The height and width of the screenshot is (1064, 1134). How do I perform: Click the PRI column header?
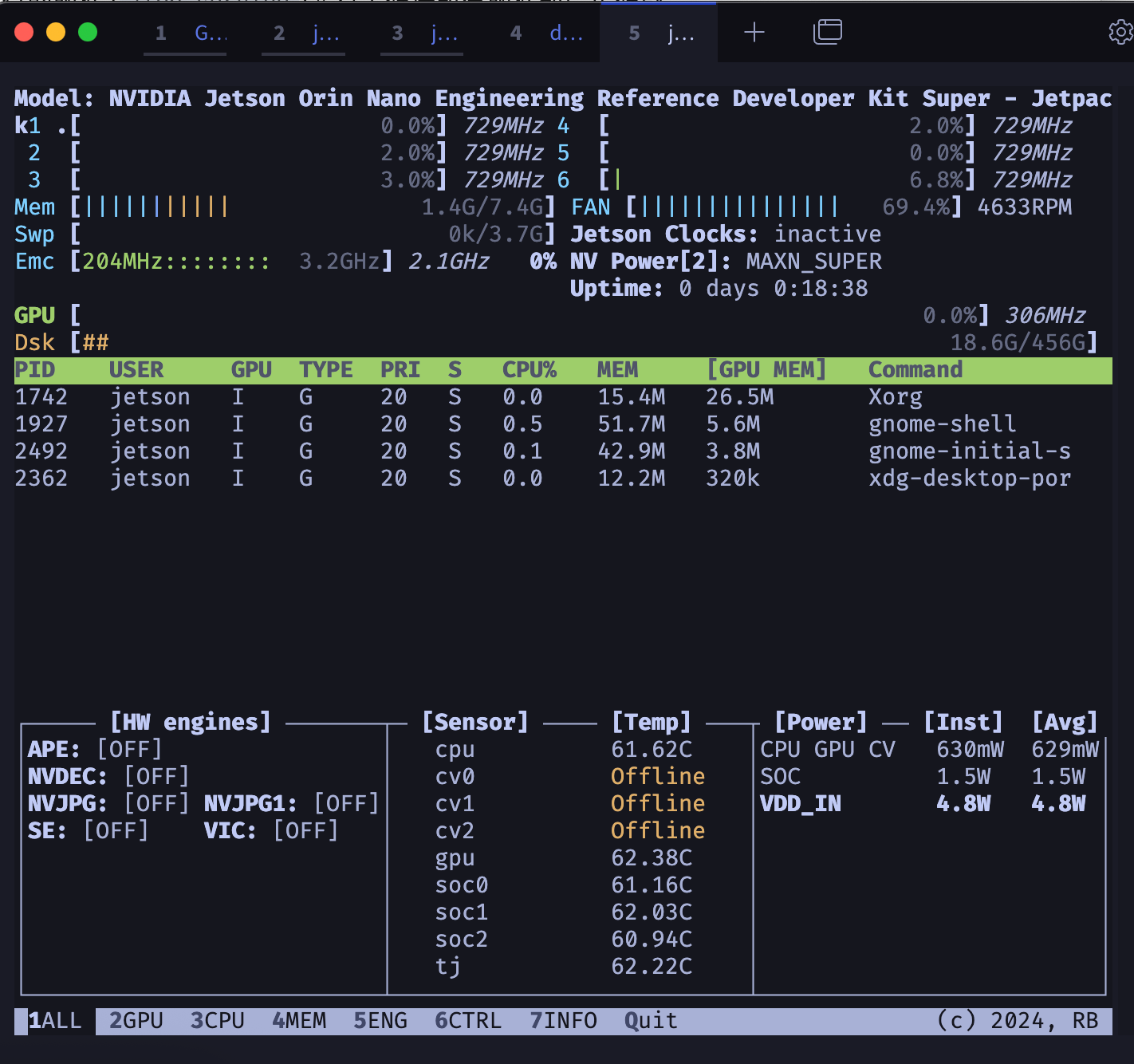pyautogui.click(x=400, y=370)
